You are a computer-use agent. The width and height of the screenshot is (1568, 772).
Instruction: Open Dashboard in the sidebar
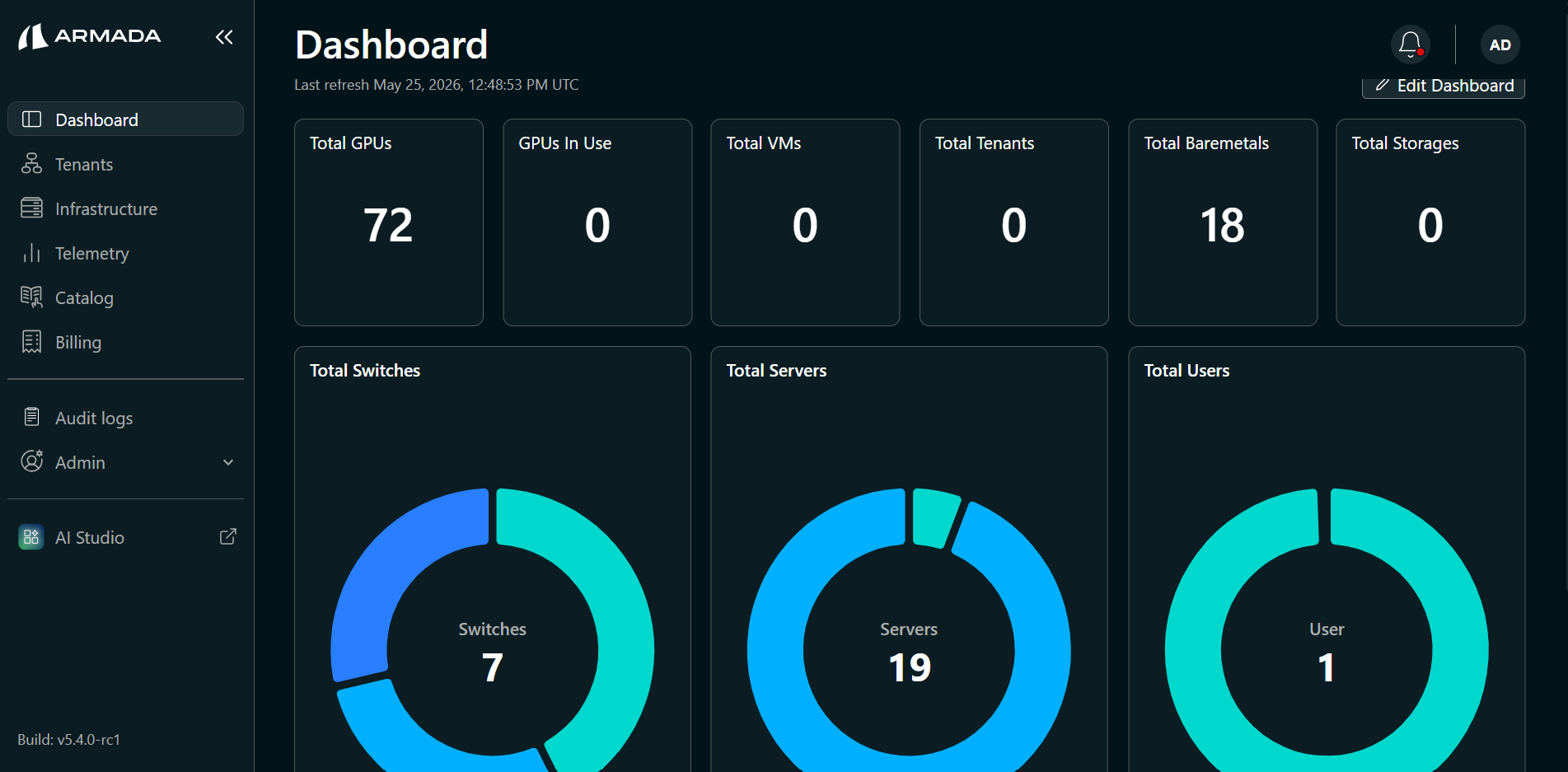click(x=125, y=119)
